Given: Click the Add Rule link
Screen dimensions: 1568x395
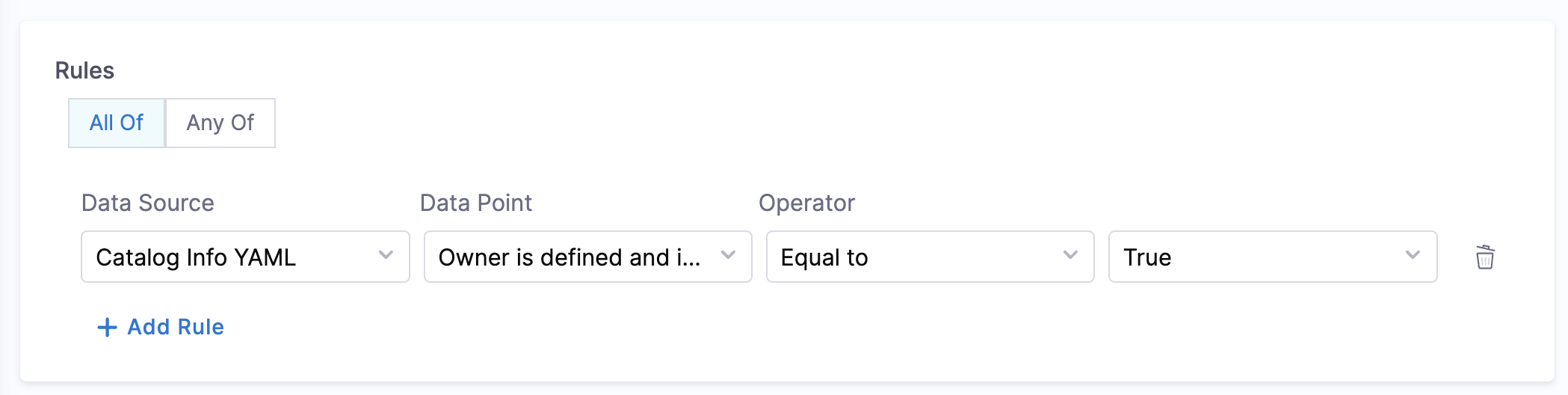Looking at the screenshot, I should coord(176,327).
